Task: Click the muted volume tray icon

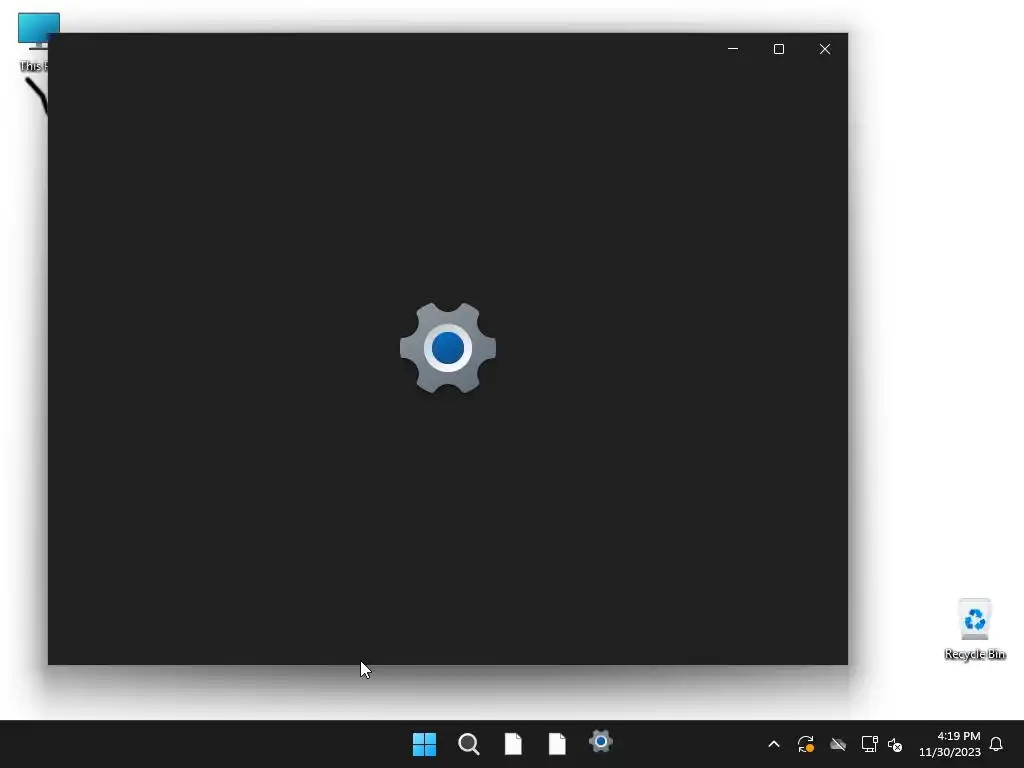Action: coord(895,744)
